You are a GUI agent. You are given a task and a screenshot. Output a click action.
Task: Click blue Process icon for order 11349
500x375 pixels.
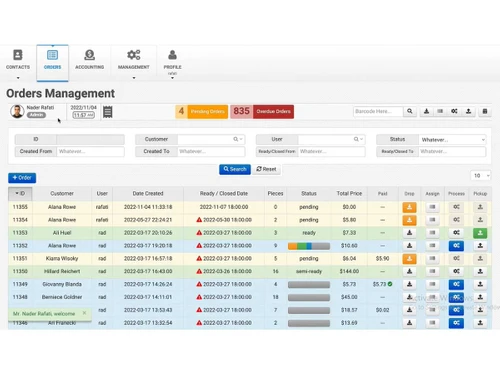pos(456,284)
